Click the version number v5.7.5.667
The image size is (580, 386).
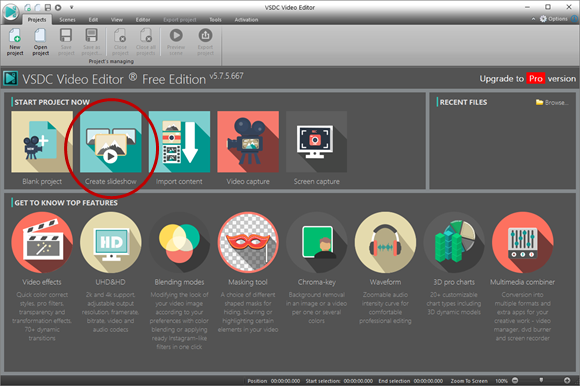pos(226,76)
